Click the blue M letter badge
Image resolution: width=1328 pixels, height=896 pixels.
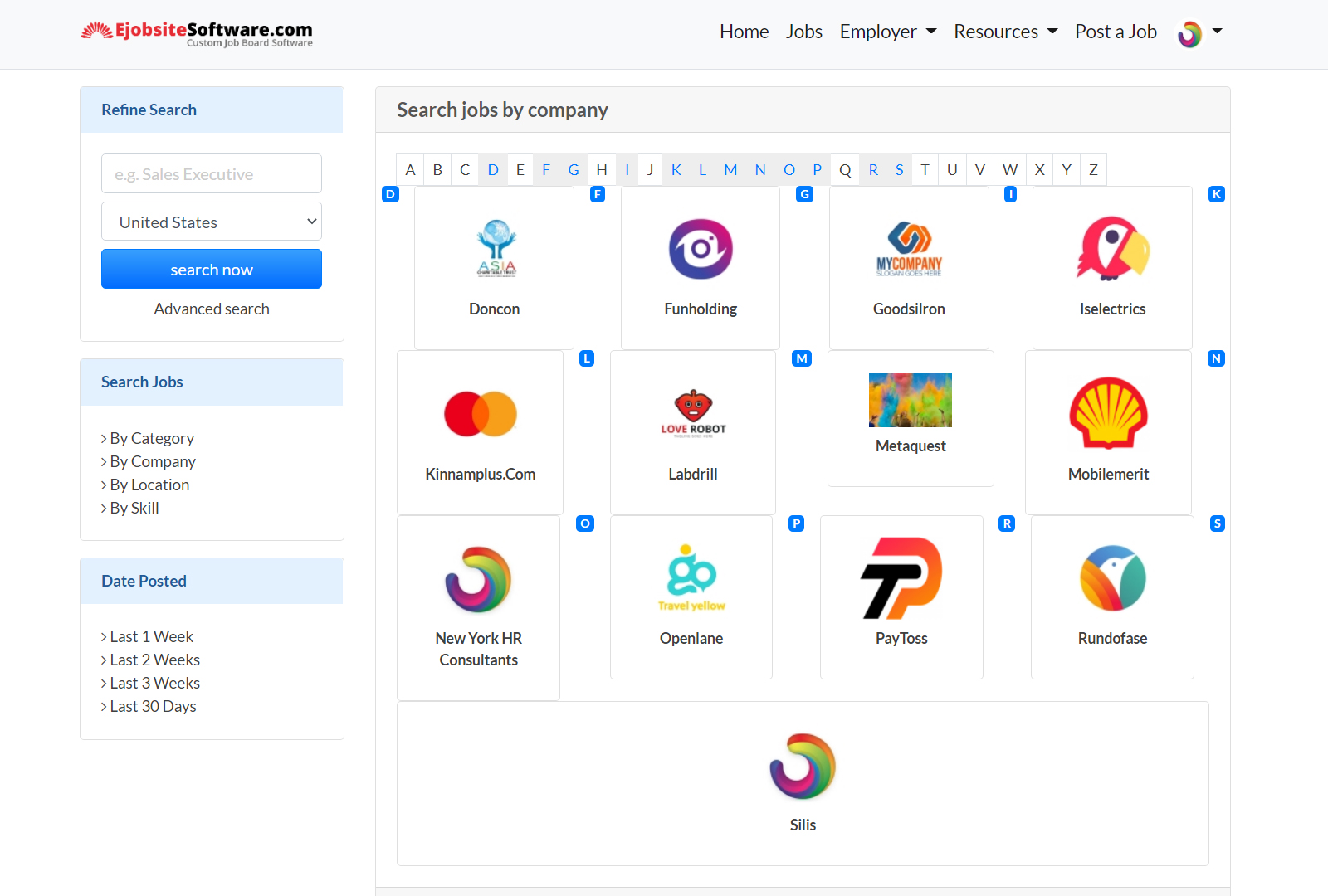point(802,358)
